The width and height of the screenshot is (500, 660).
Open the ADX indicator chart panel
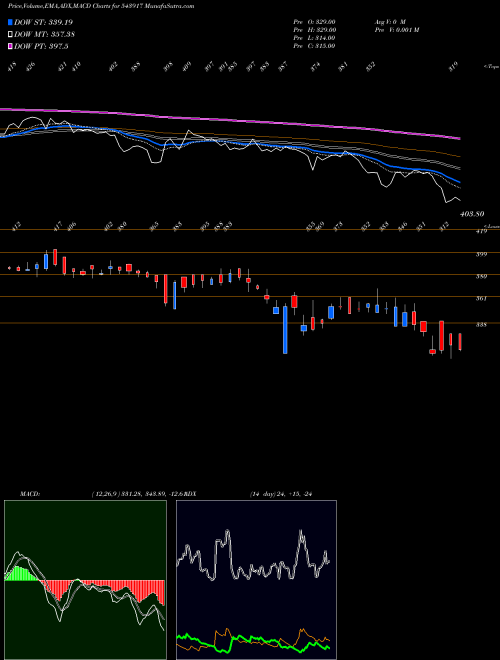(256, 580)
